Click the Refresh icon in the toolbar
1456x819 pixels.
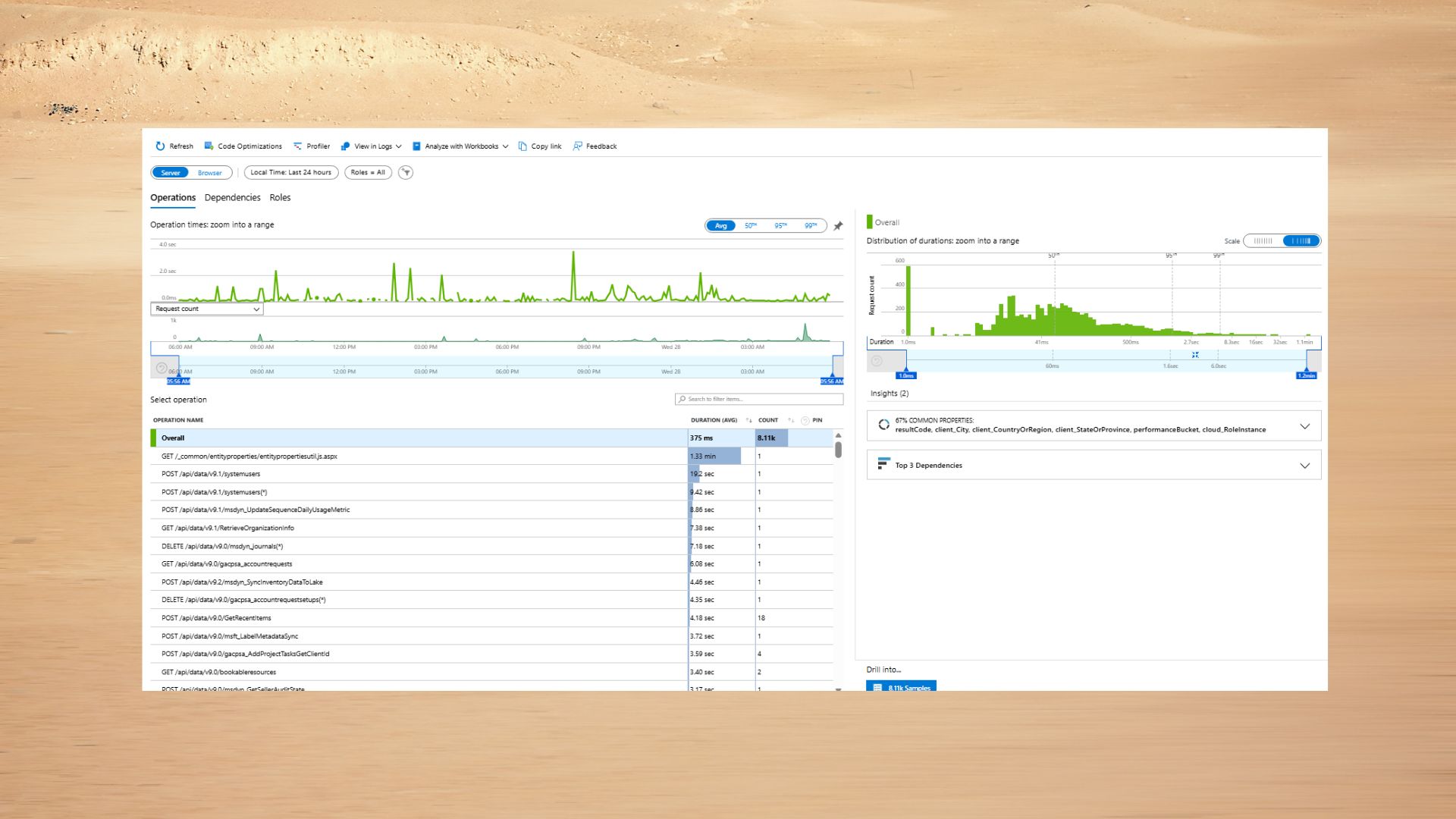tap(160, 146)
